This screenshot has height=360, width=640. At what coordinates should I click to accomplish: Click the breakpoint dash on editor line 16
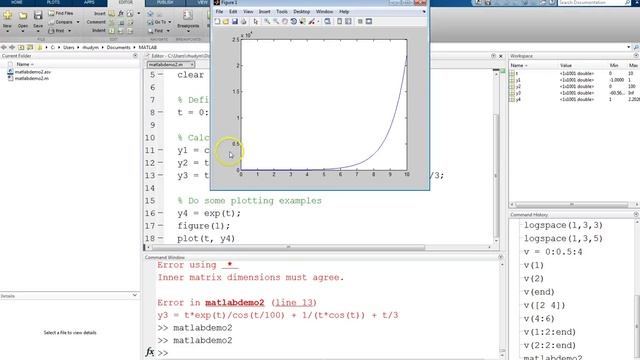pyautogui.click(x=160, y=213)
